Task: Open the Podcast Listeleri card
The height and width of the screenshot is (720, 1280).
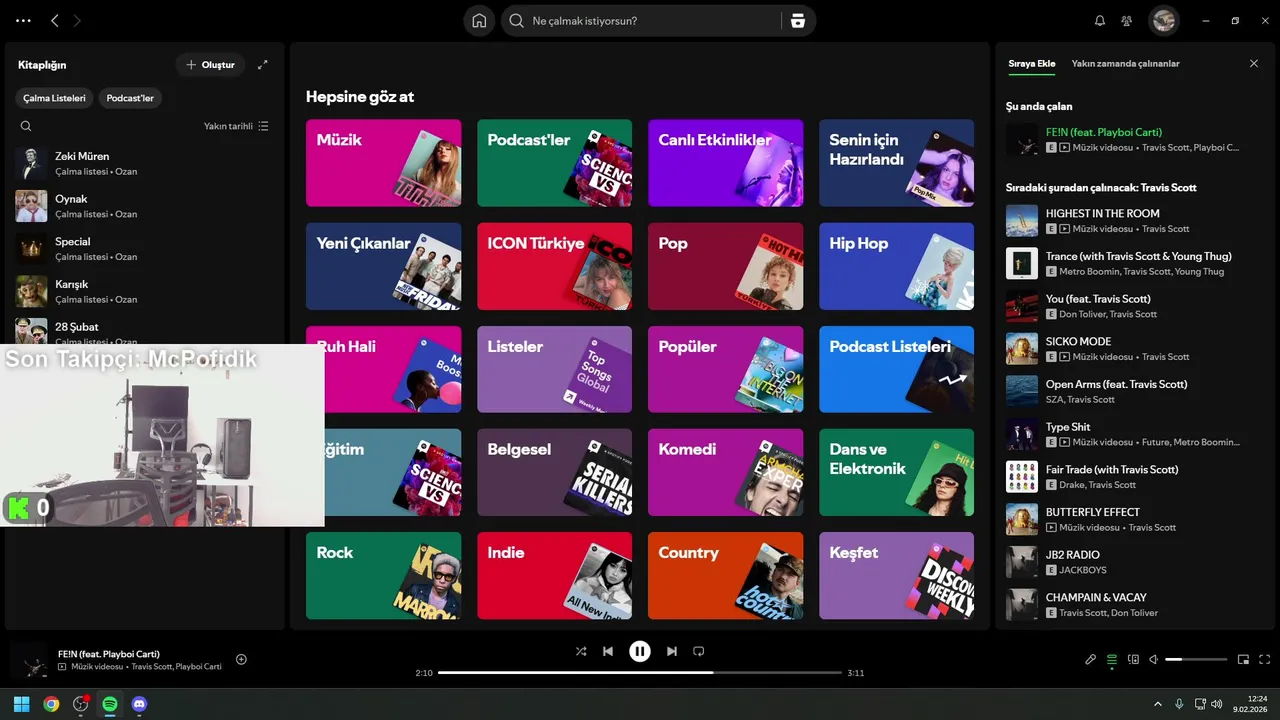Action: (896, 369)
